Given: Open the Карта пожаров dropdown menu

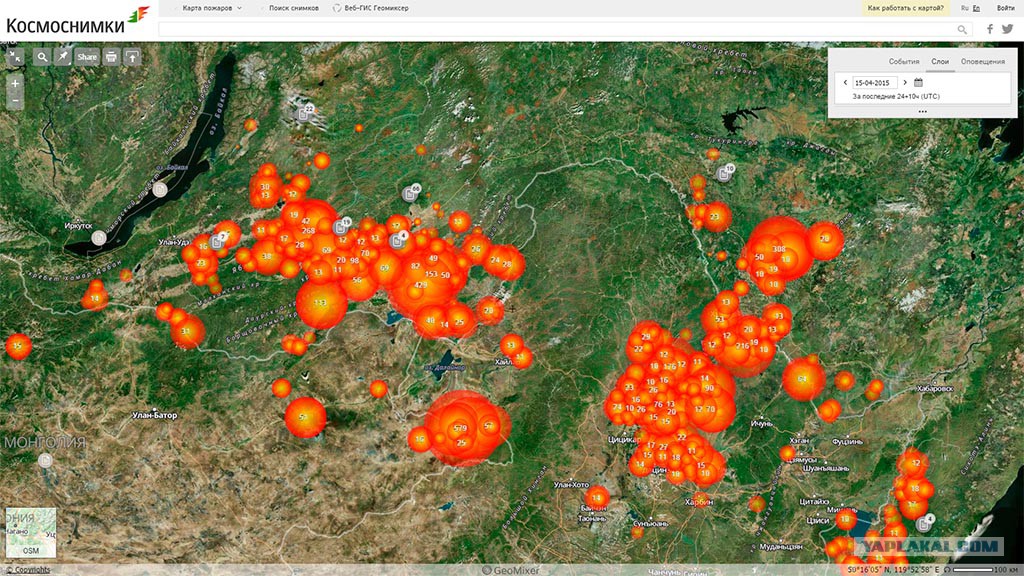Looking at the screenshot, I should pyautogui.click(x=212, y=8).
